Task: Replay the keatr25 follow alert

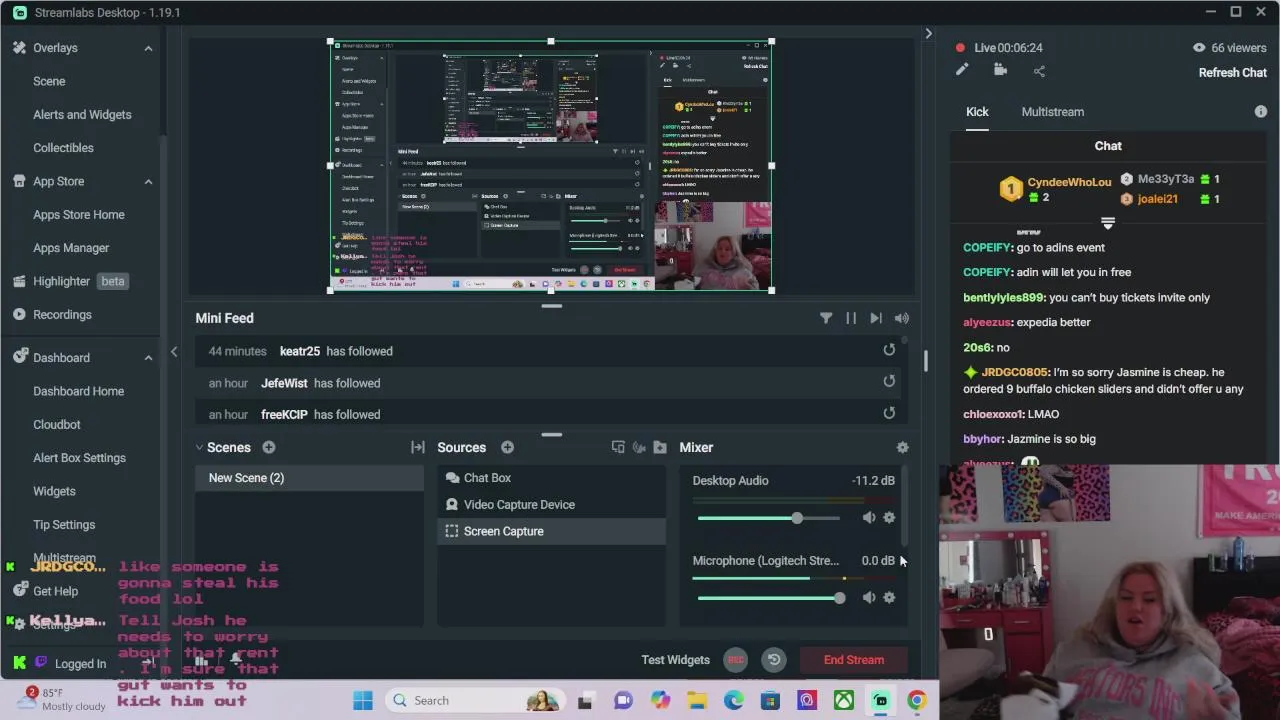Action: click(x=889, y=350)
